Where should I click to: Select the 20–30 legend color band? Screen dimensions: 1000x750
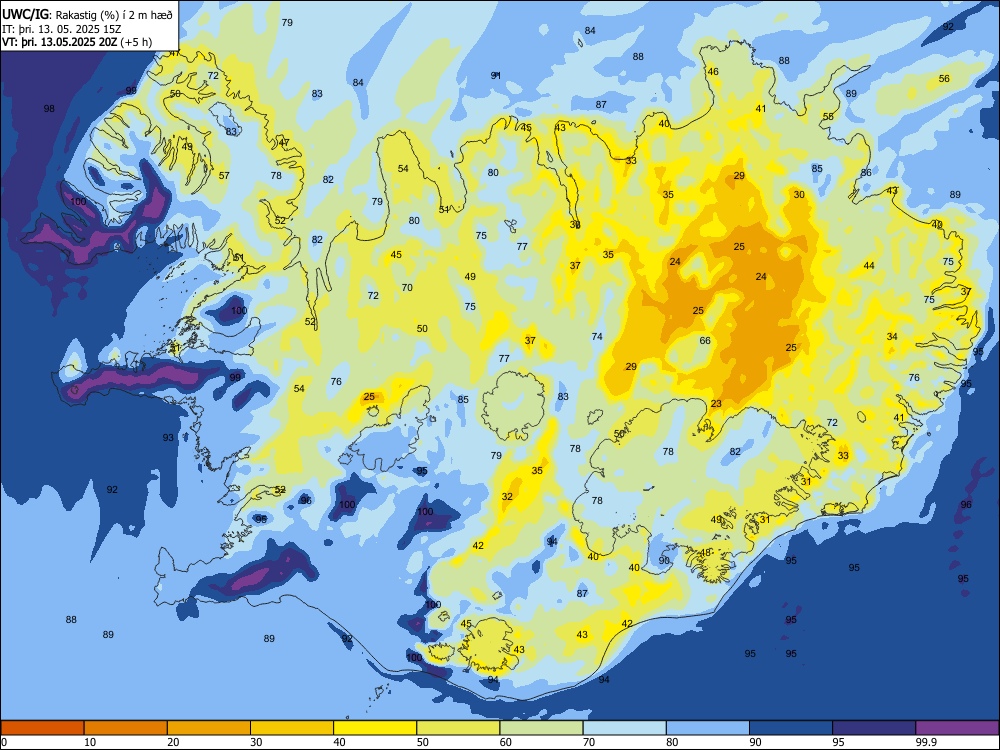(x=209, y=728)
